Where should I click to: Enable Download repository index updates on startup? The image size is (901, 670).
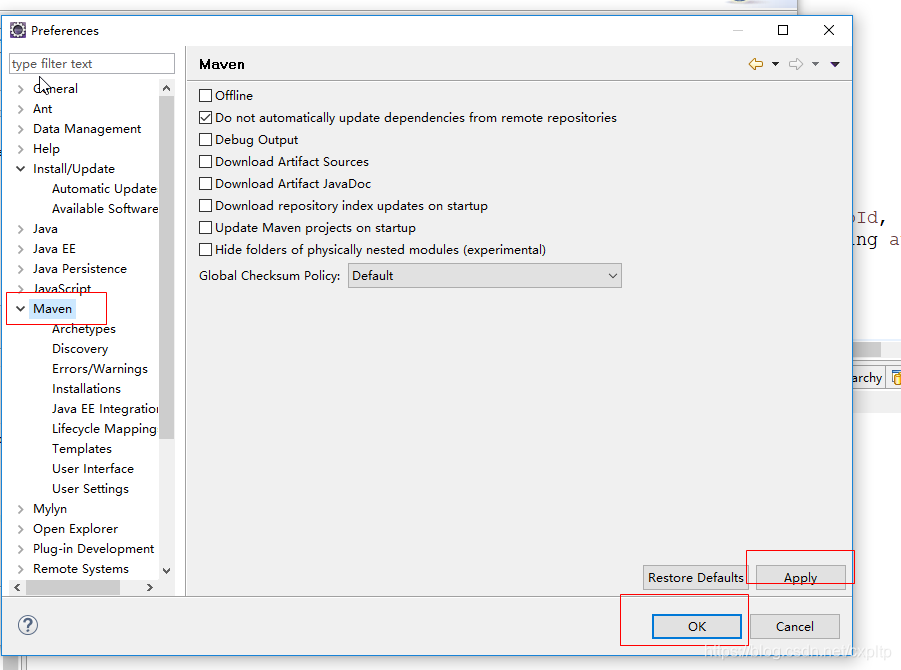pyautogui.click(x=205, y=206)
